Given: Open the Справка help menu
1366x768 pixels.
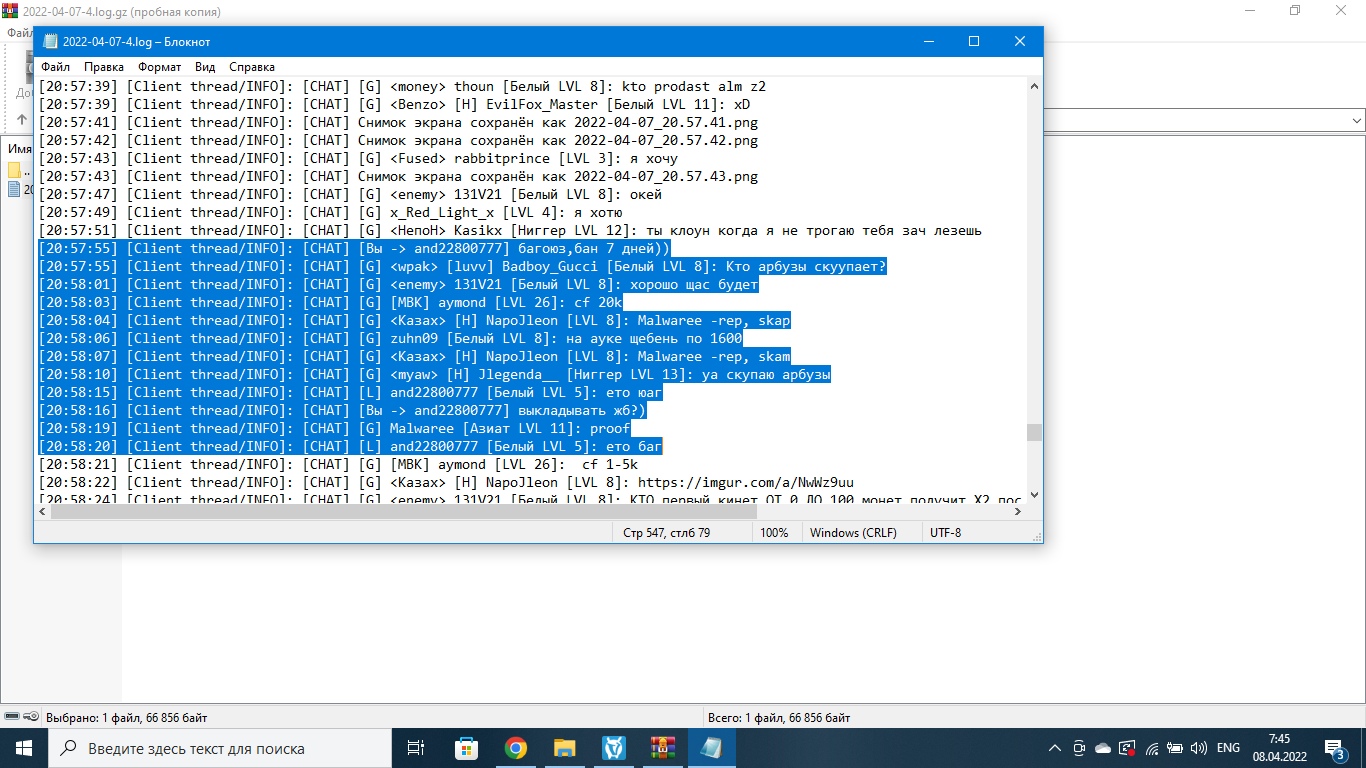Looking at the screenshot, I should [x=252, y=67].
